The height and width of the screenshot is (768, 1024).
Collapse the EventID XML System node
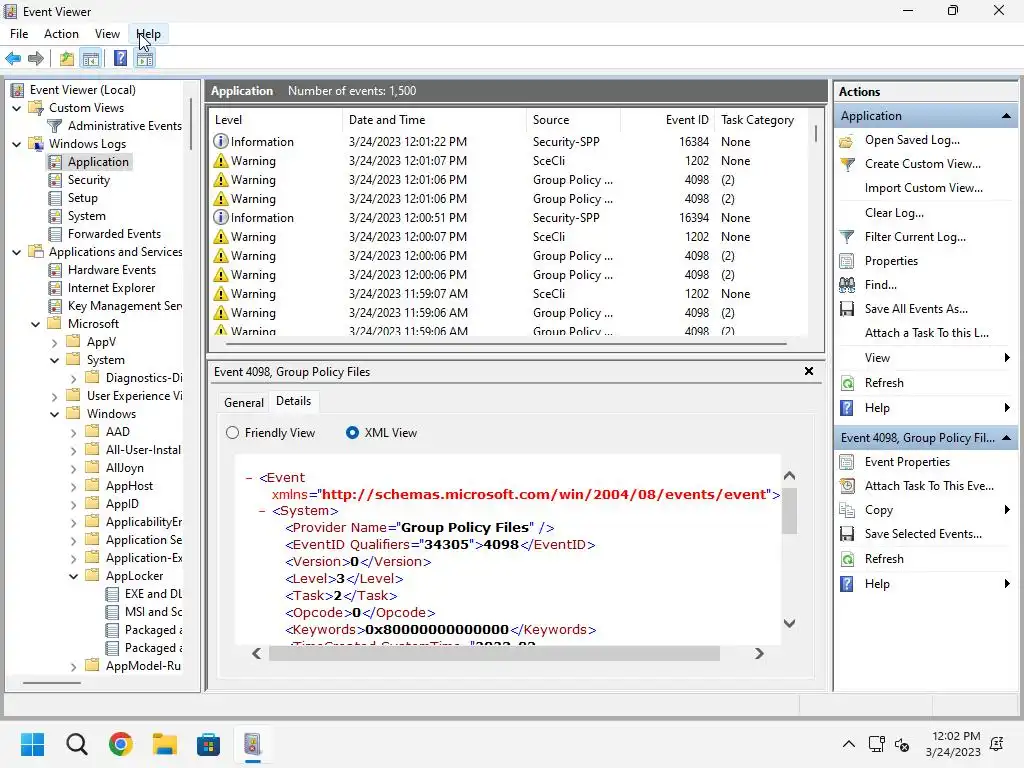point(262,511)
